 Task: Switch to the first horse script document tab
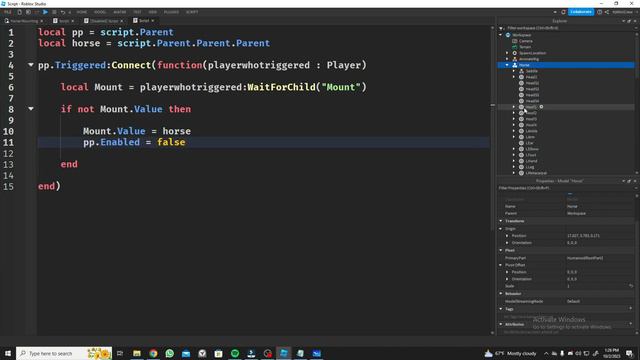pyautogui.click(x=24, y=21)
